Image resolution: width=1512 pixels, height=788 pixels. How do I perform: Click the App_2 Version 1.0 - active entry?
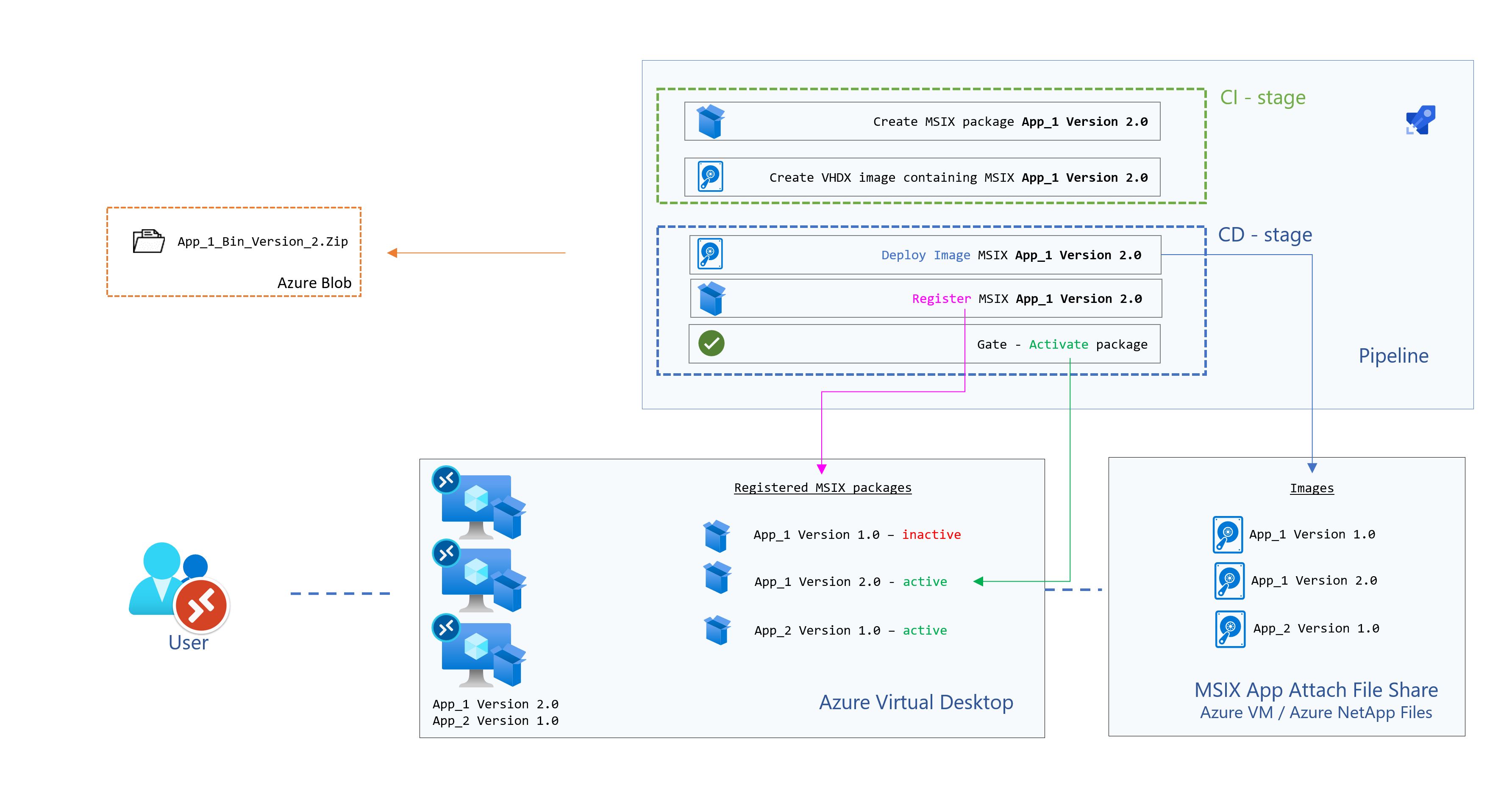coord(850,630)
